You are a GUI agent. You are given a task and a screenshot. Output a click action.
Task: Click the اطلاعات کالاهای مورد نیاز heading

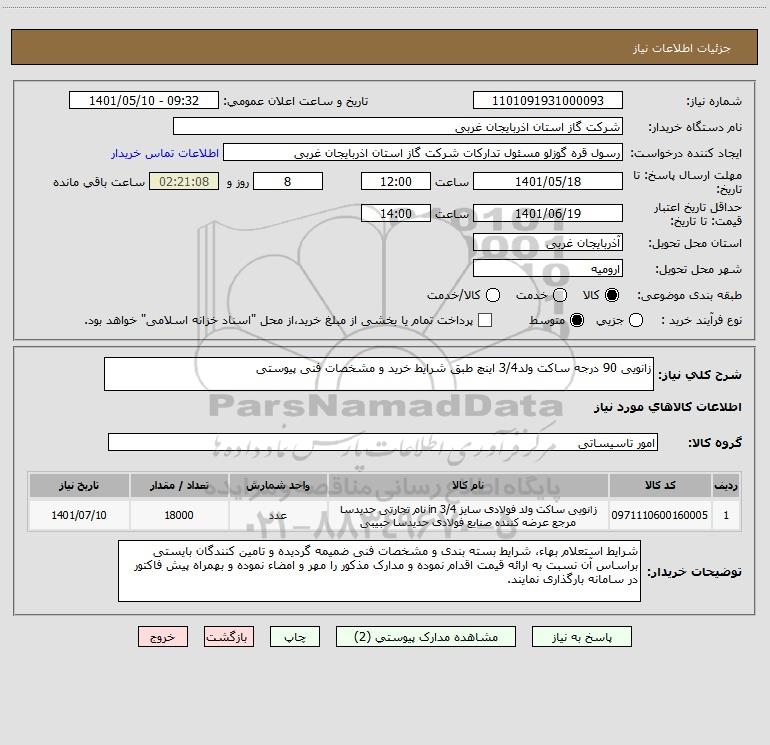pyautogui.click(x=667, y=407)
